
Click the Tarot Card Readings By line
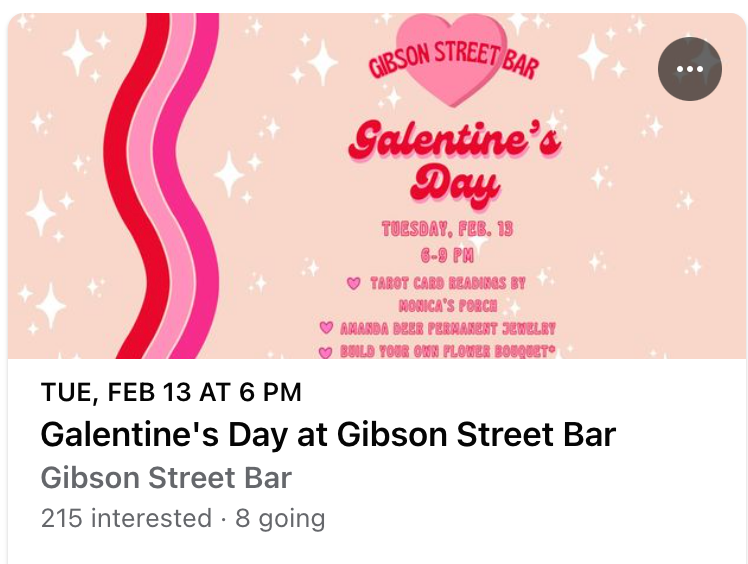pos(447,283)
